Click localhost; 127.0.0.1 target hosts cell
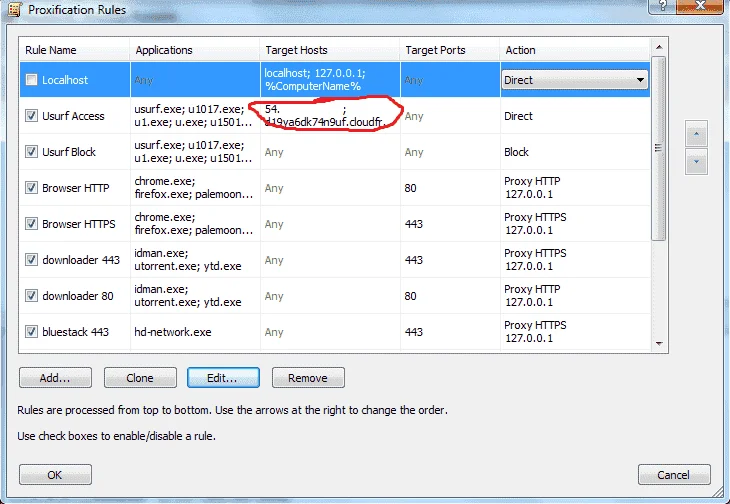 point(330,80)
